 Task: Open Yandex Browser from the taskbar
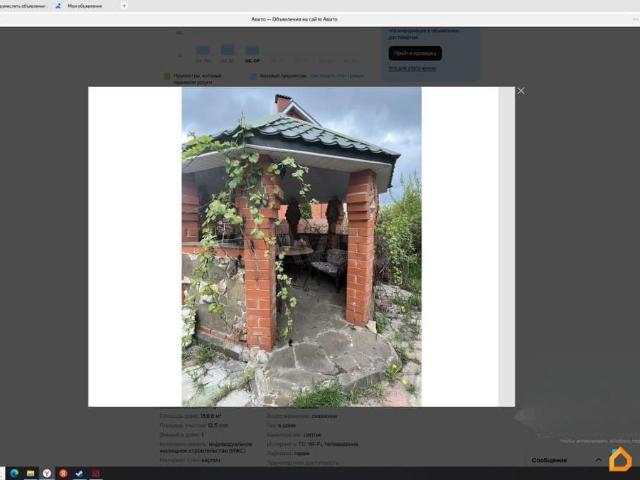(47, 473)
